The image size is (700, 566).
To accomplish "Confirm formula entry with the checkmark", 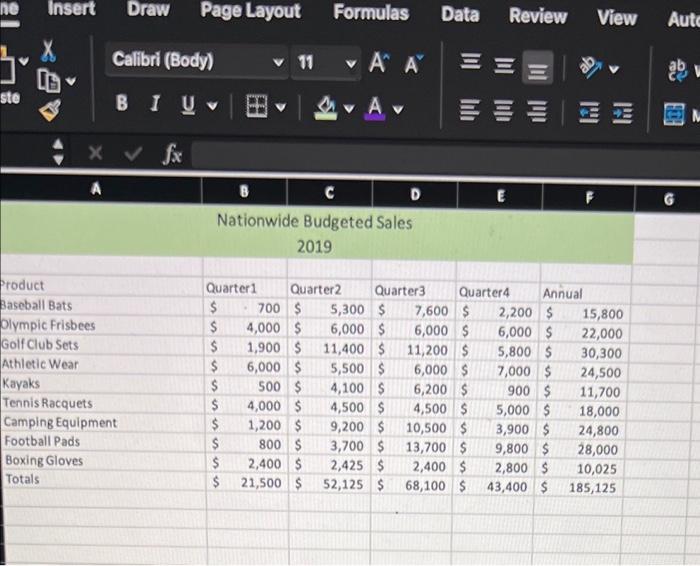I will pos(133,154).
